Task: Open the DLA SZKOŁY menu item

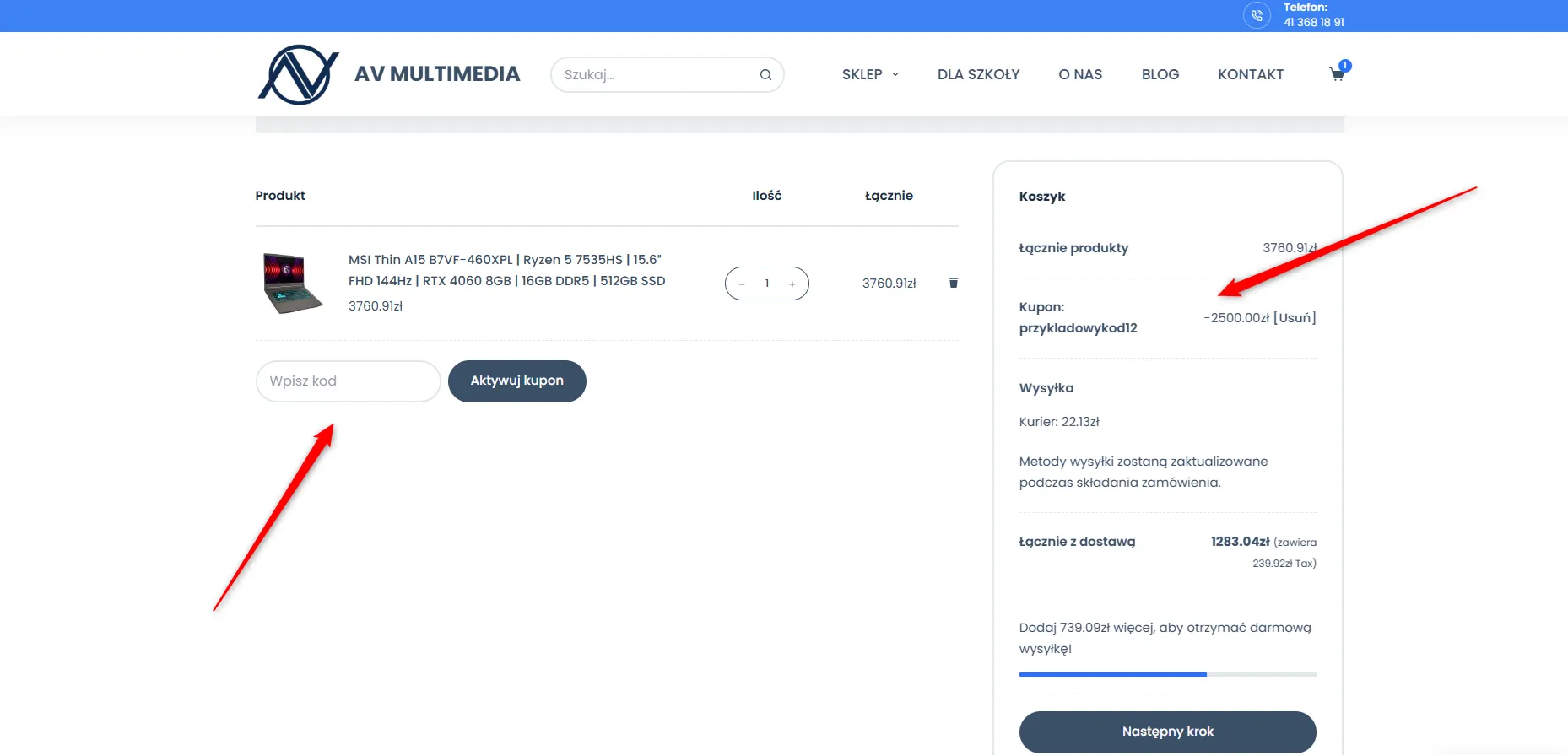Action: tap(978, 74)
